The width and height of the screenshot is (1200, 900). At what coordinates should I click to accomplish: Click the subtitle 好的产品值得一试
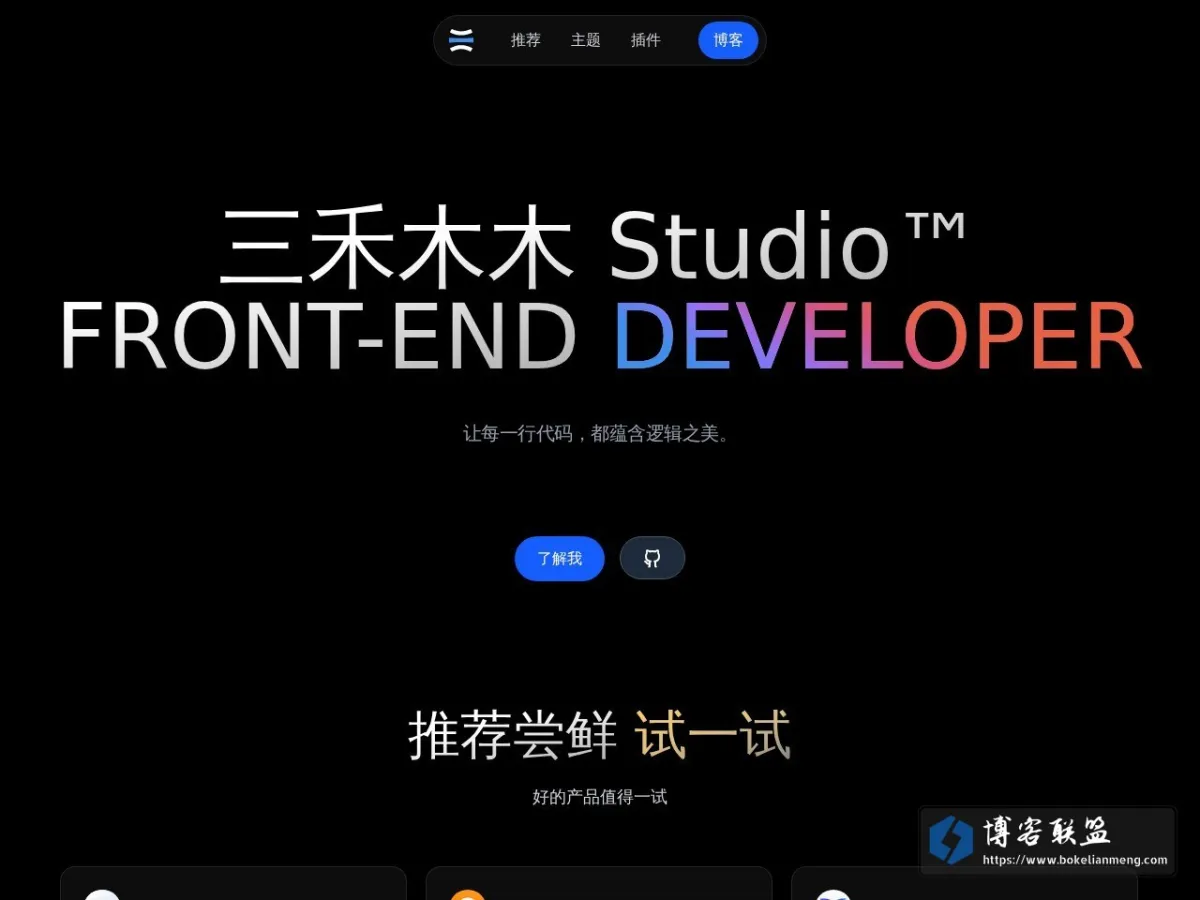click(x=600, y=797)
